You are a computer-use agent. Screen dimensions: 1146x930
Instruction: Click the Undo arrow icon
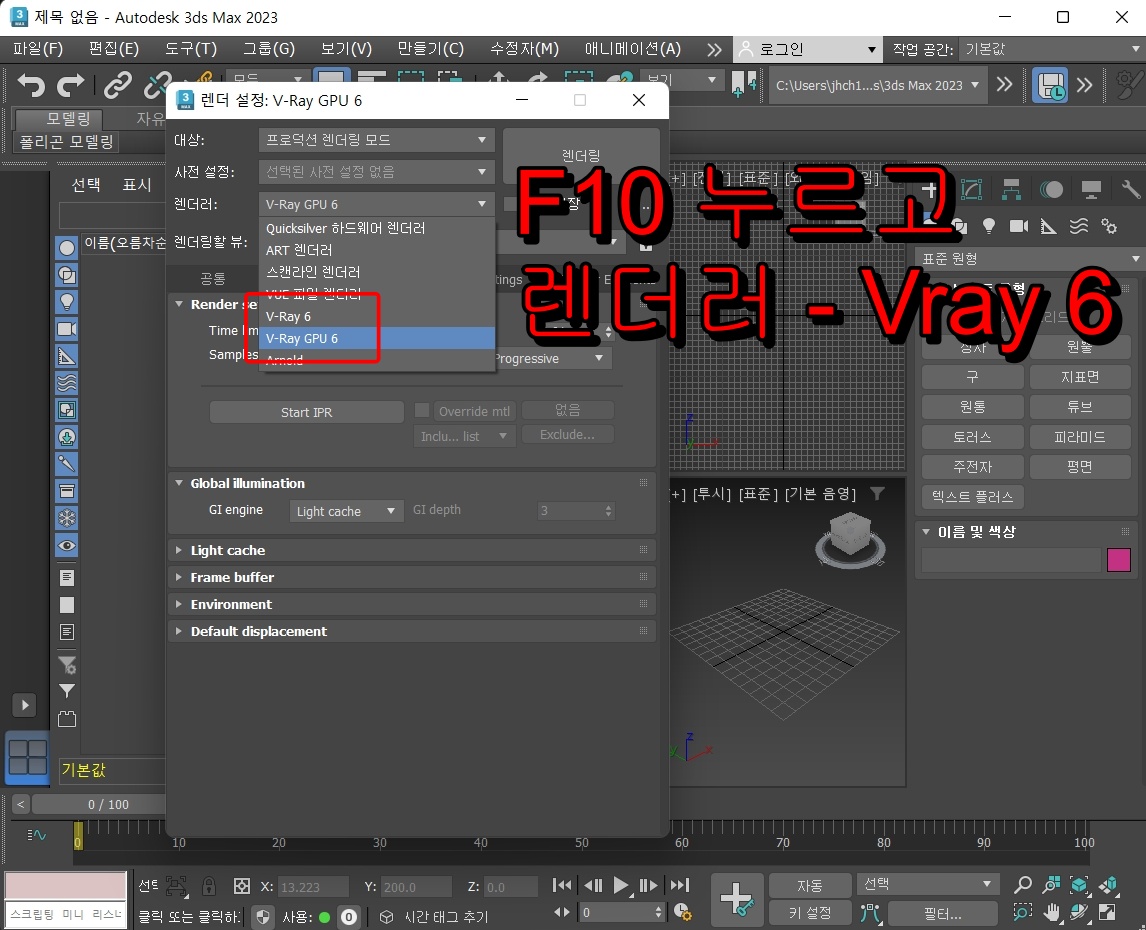click(31, 86)
